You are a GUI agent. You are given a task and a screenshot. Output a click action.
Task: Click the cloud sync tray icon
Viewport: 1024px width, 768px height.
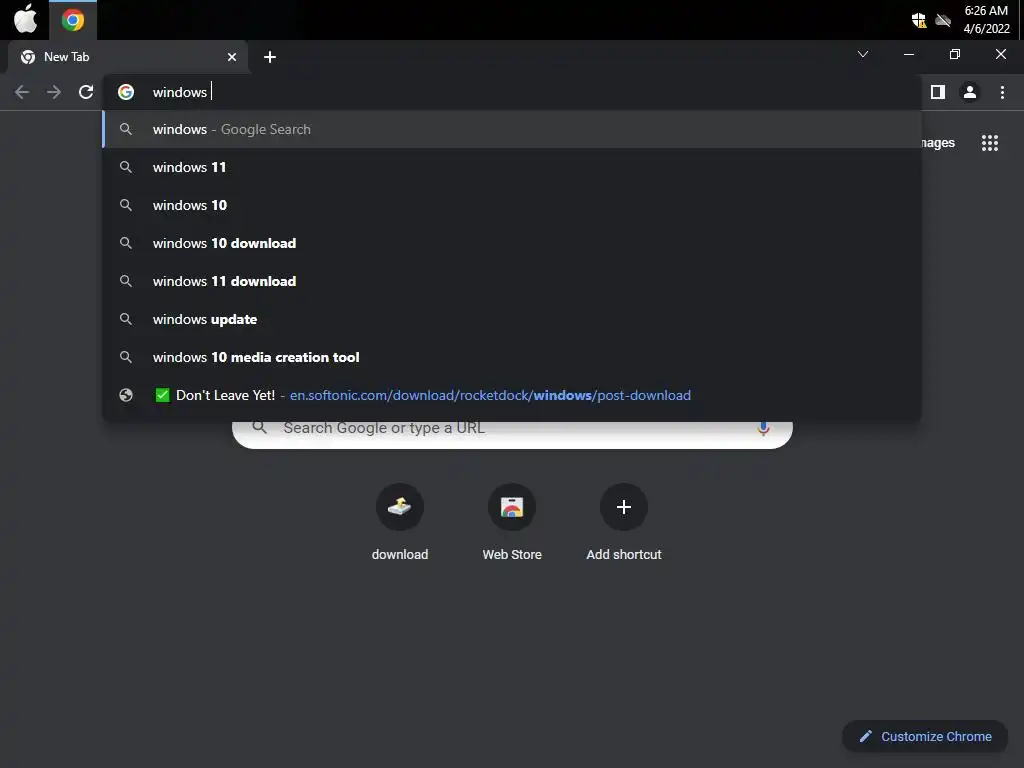(942, 20)
